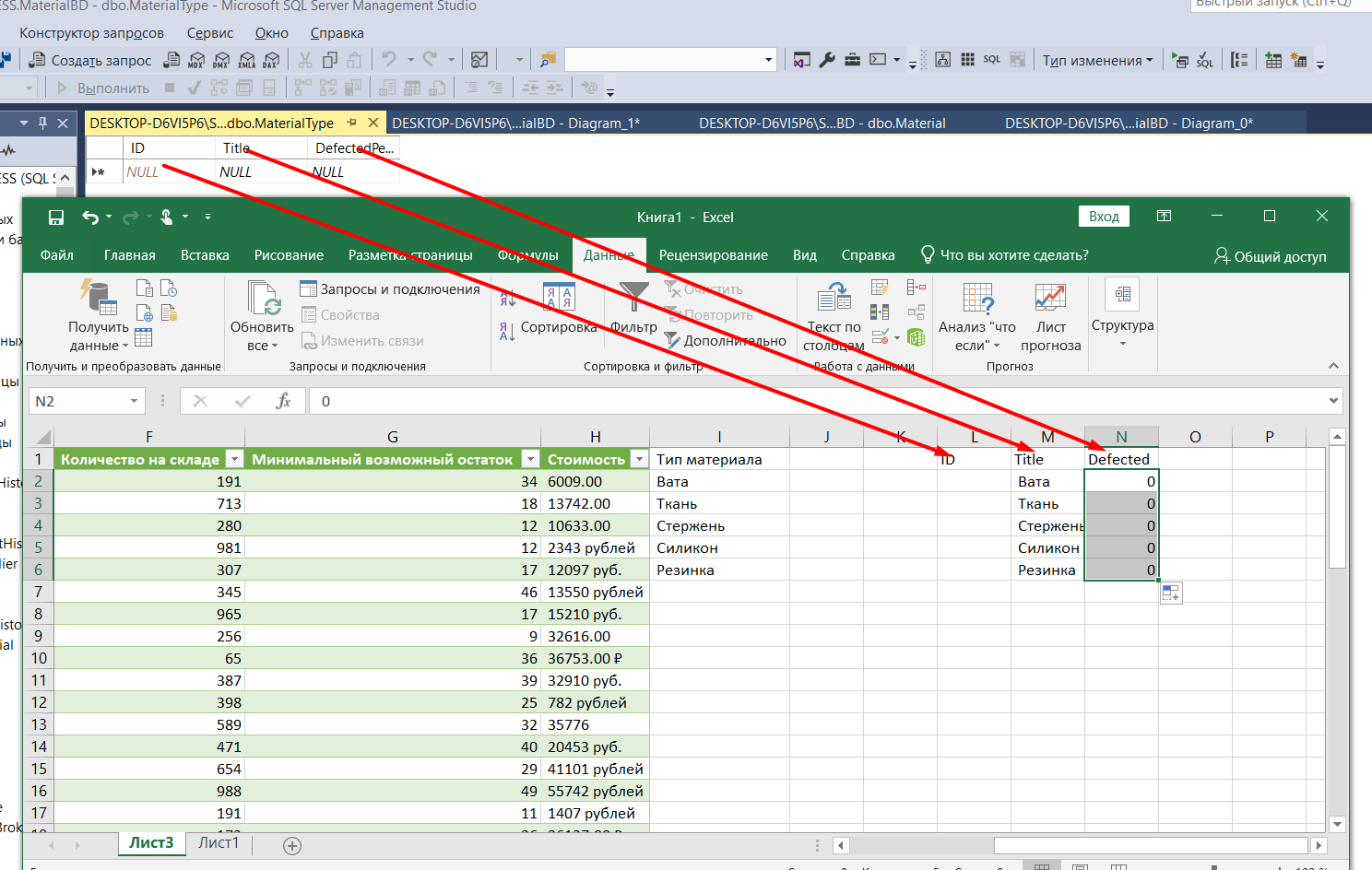Close the dbo.MaterialType tab in SSMS
Viewport: 1372px width, 870px height.
click(x=373, y=123)
